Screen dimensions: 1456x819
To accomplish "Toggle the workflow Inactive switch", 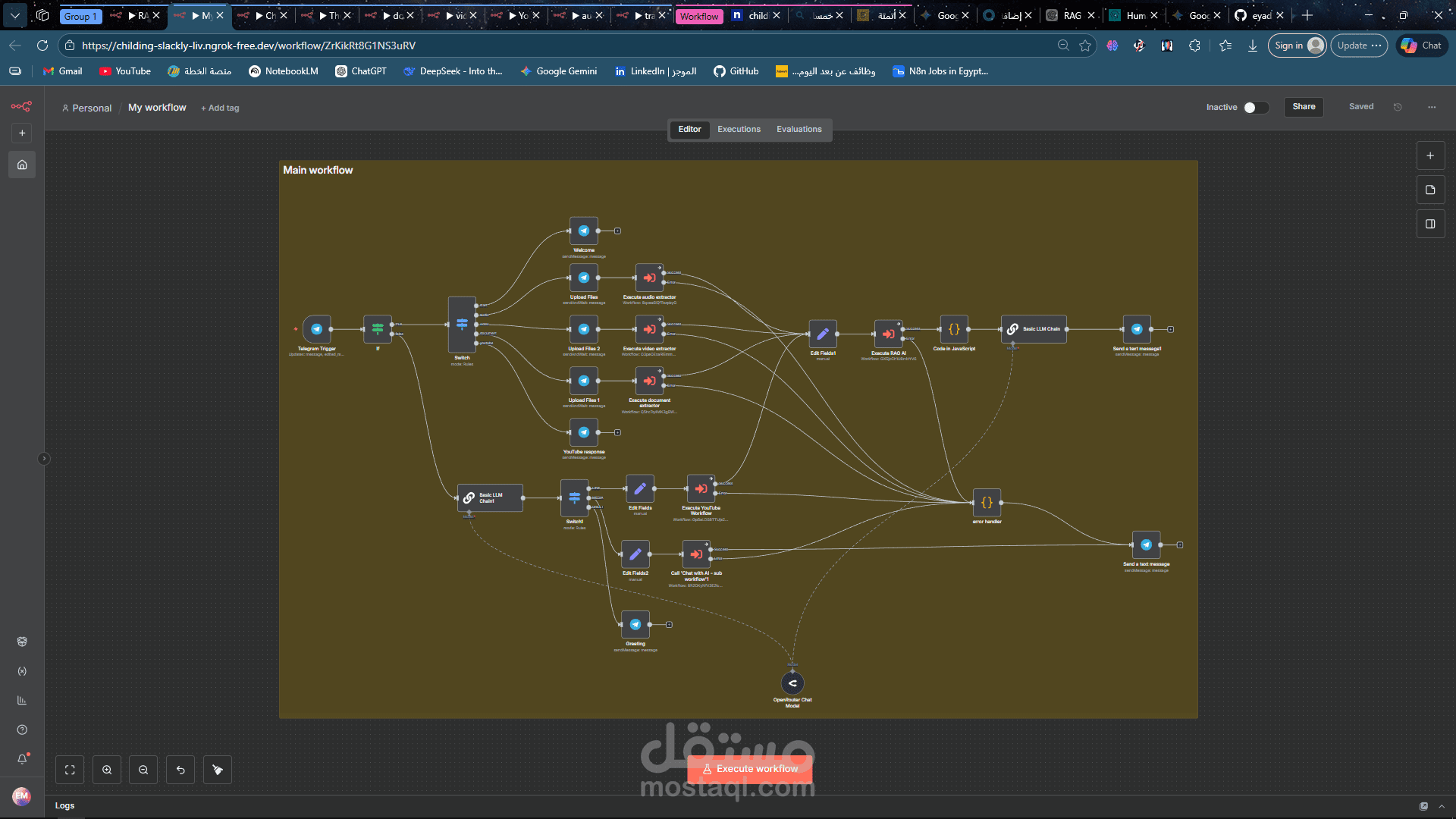I will pos(1256,107).
